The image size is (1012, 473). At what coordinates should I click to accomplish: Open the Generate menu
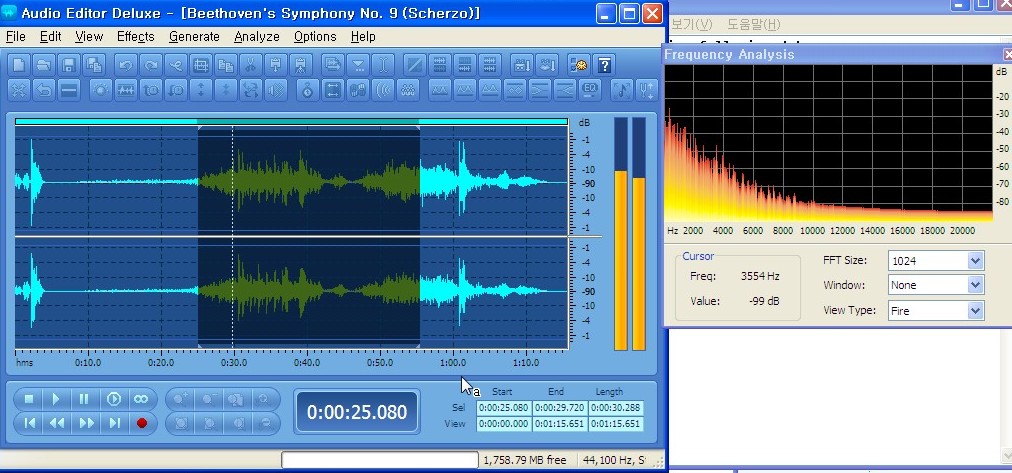[194, 37]
